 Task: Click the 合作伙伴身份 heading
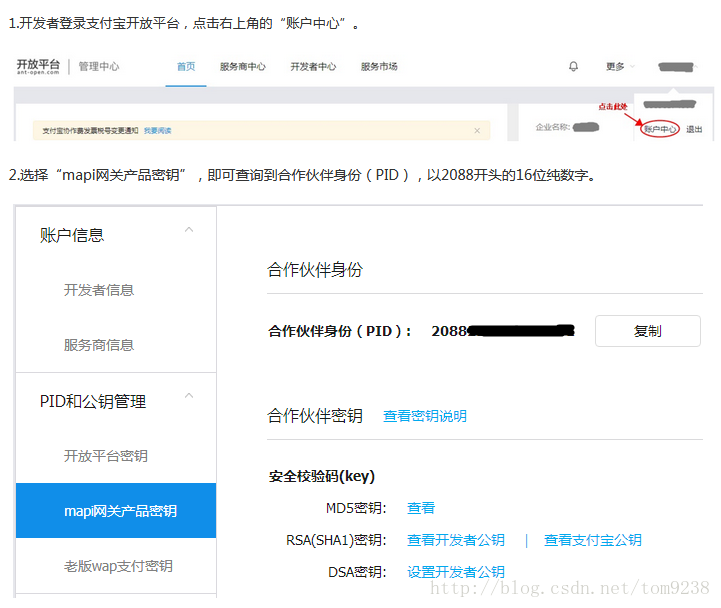tap(315, 270)
